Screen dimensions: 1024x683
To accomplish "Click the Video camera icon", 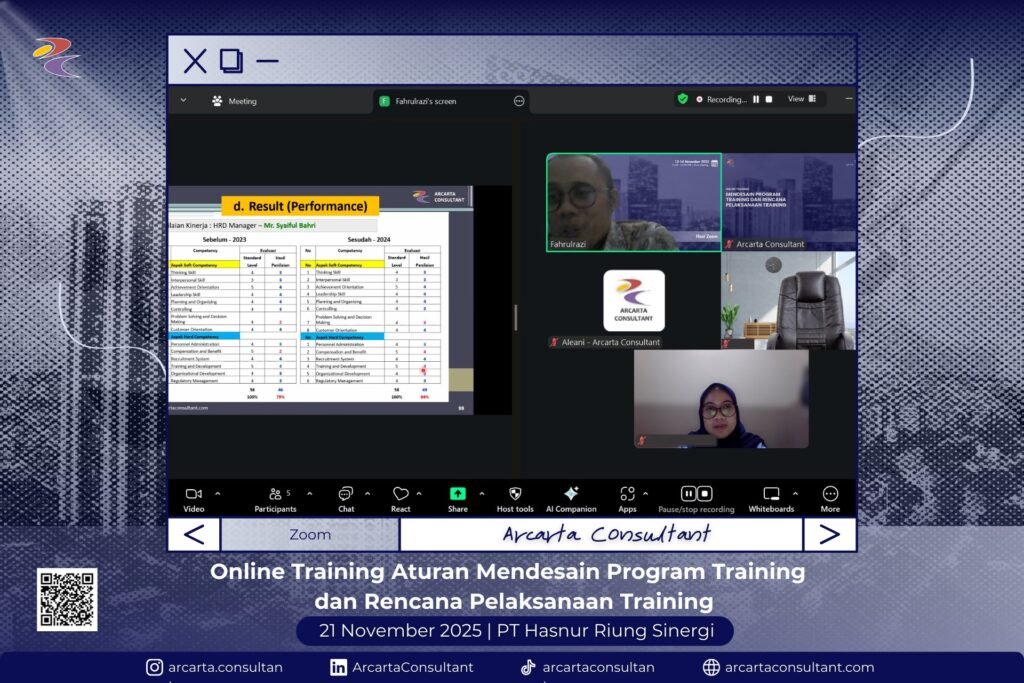I will (x=194, y=494).
